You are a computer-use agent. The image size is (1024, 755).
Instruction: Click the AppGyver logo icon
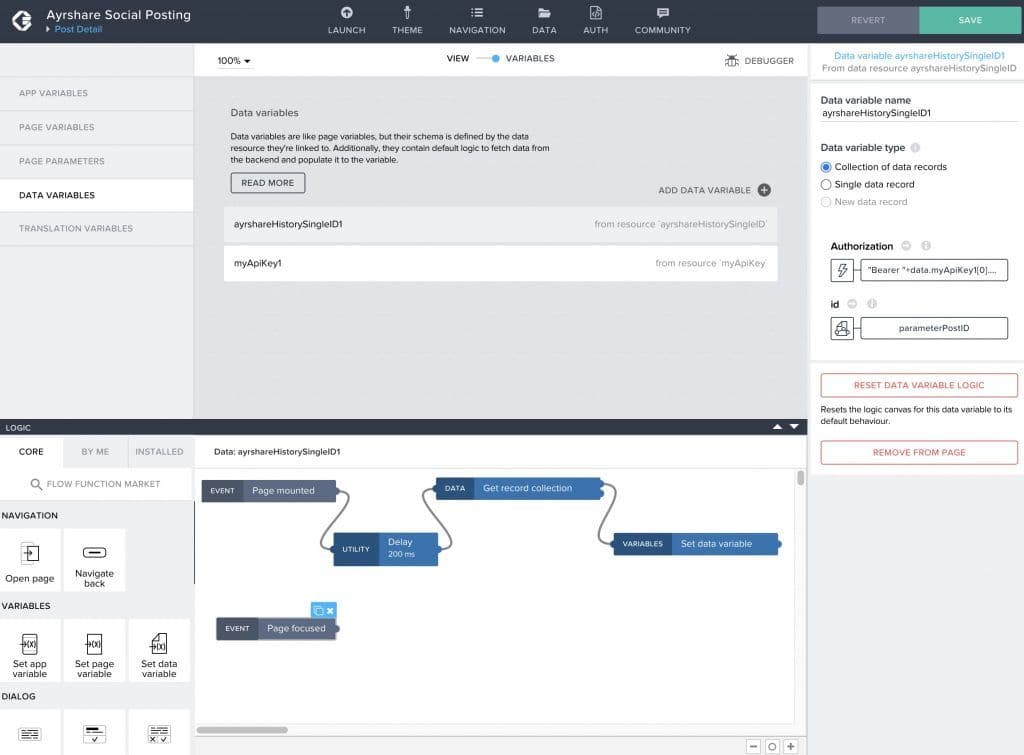tap(22, 20)
